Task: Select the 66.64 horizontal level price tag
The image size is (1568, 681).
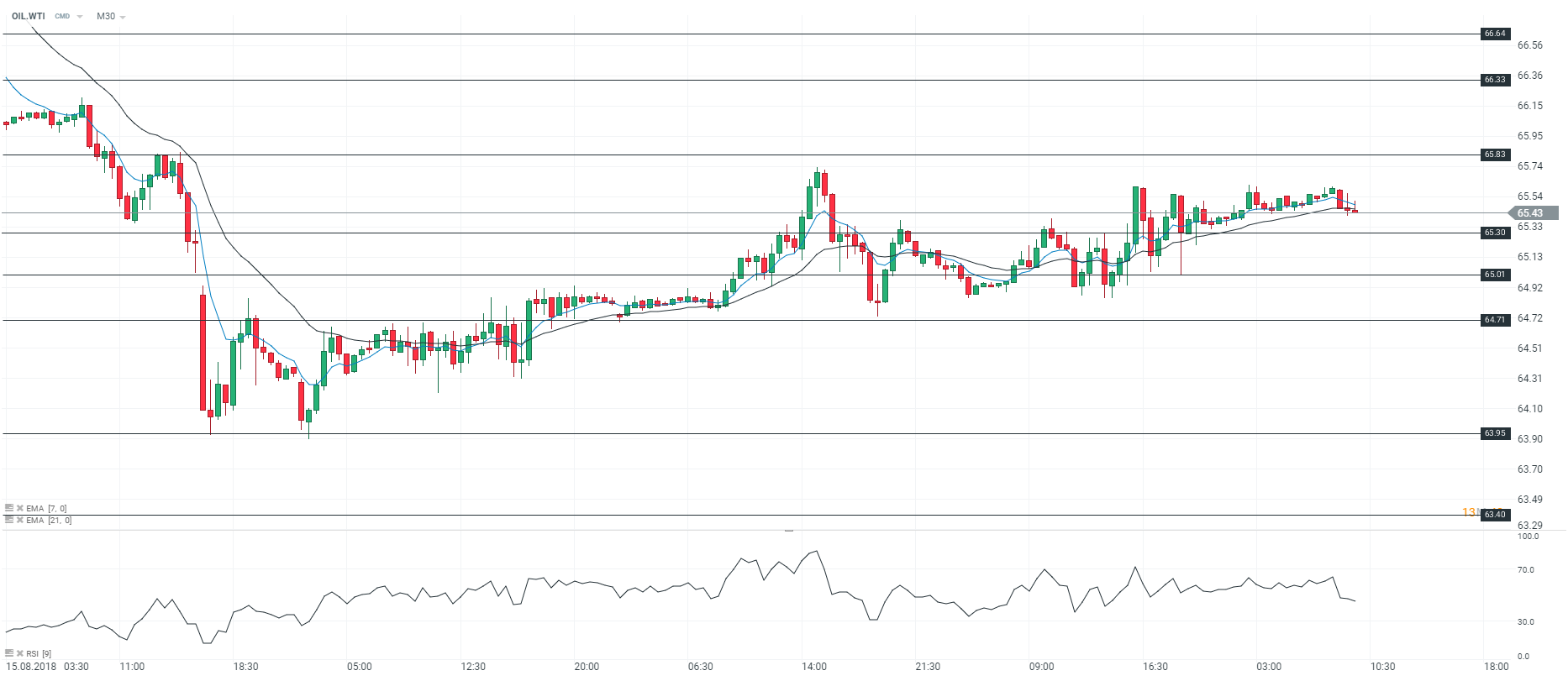Action: 1495,34
